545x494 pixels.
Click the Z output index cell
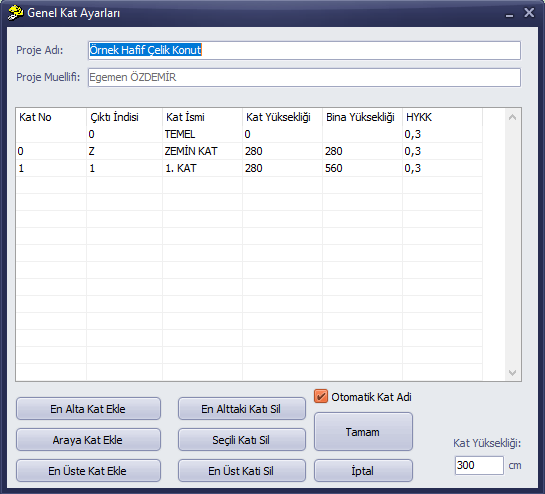coord(124,151)
